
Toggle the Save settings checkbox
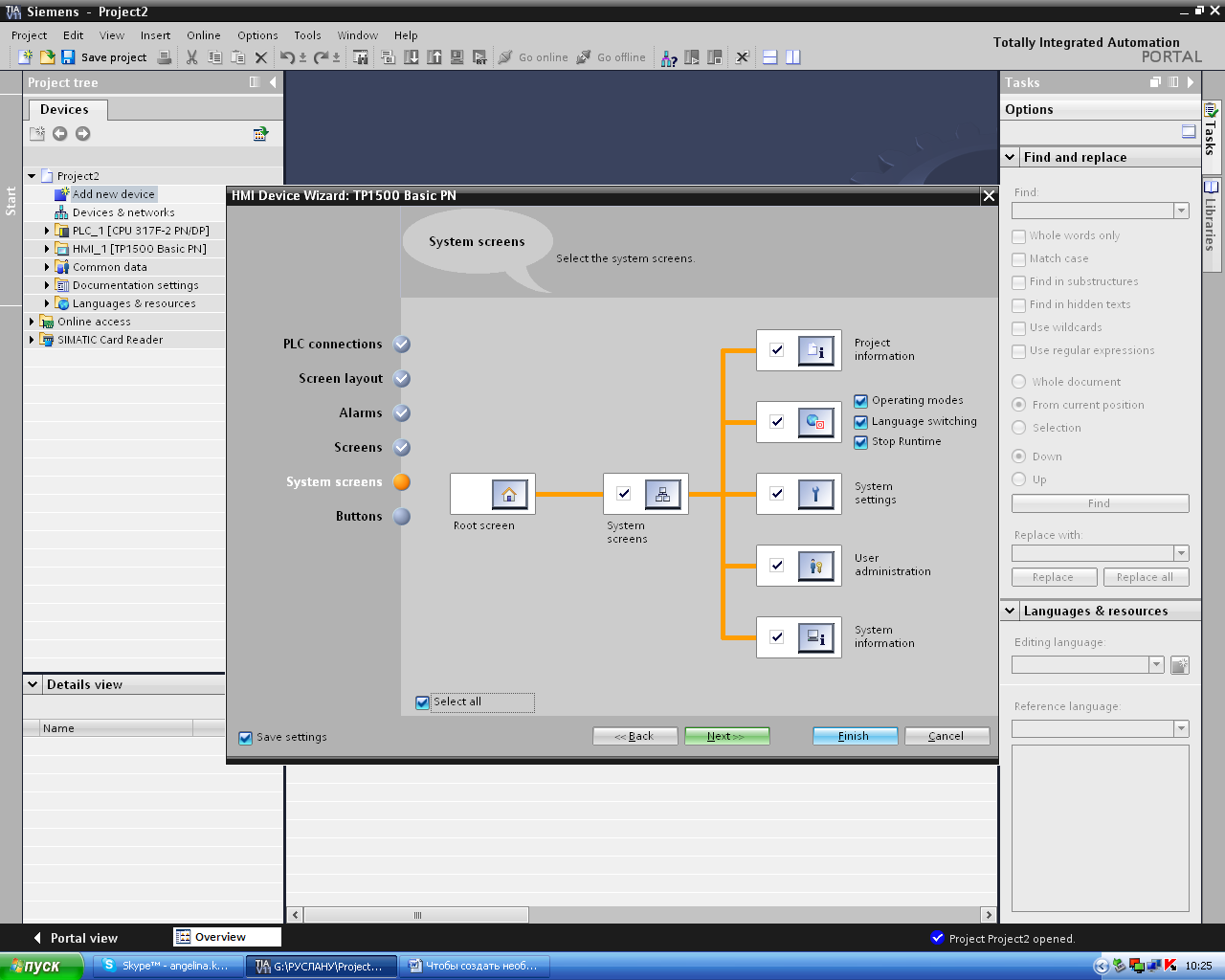pyautogui.click(x=245, y=738)
